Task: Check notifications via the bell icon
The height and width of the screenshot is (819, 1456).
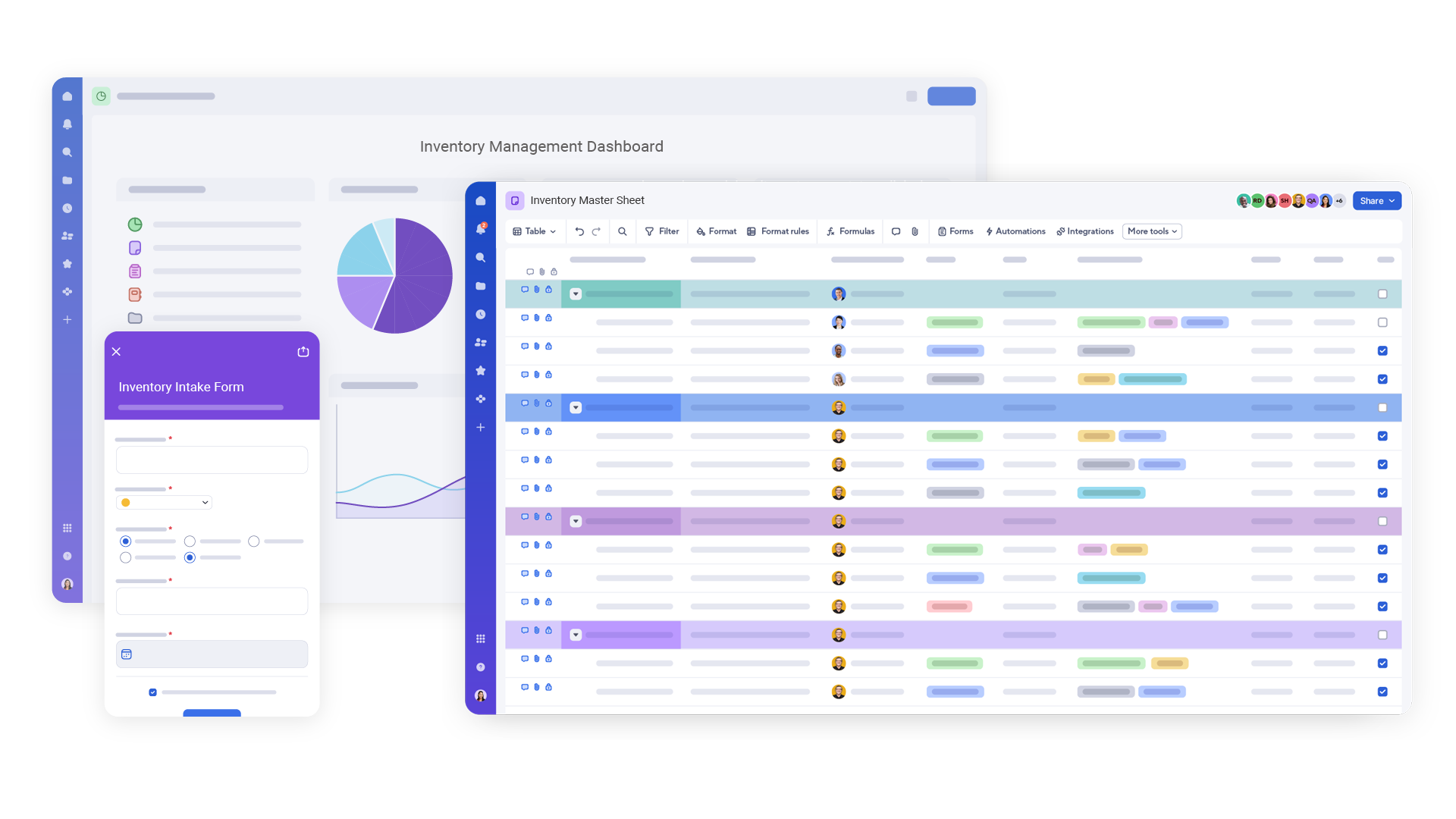Action: (x=480, y=228)
